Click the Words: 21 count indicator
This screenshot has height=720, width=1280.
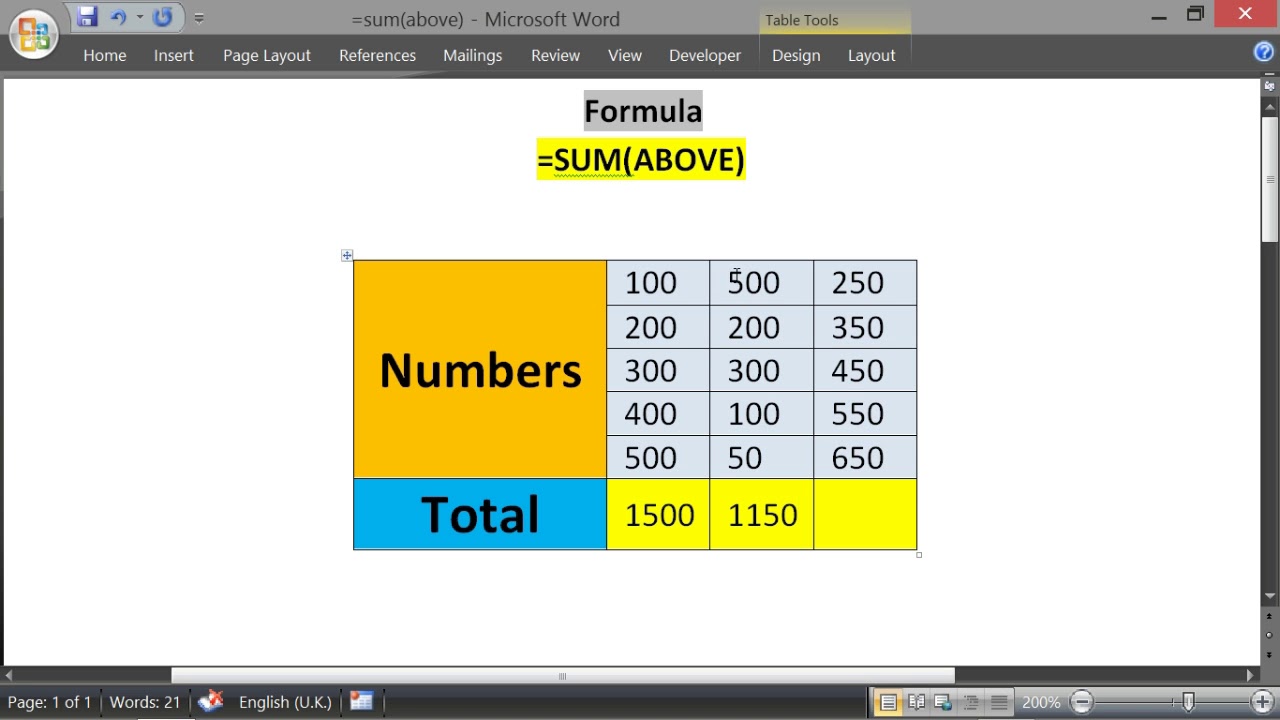pos(145,702)
